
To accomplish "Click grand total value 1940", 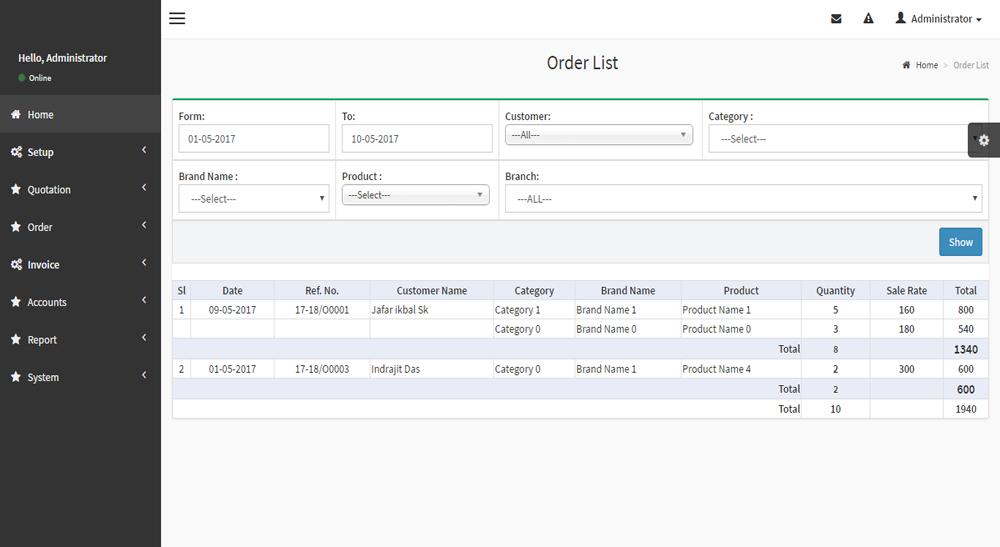I will (x=966, y=409).
